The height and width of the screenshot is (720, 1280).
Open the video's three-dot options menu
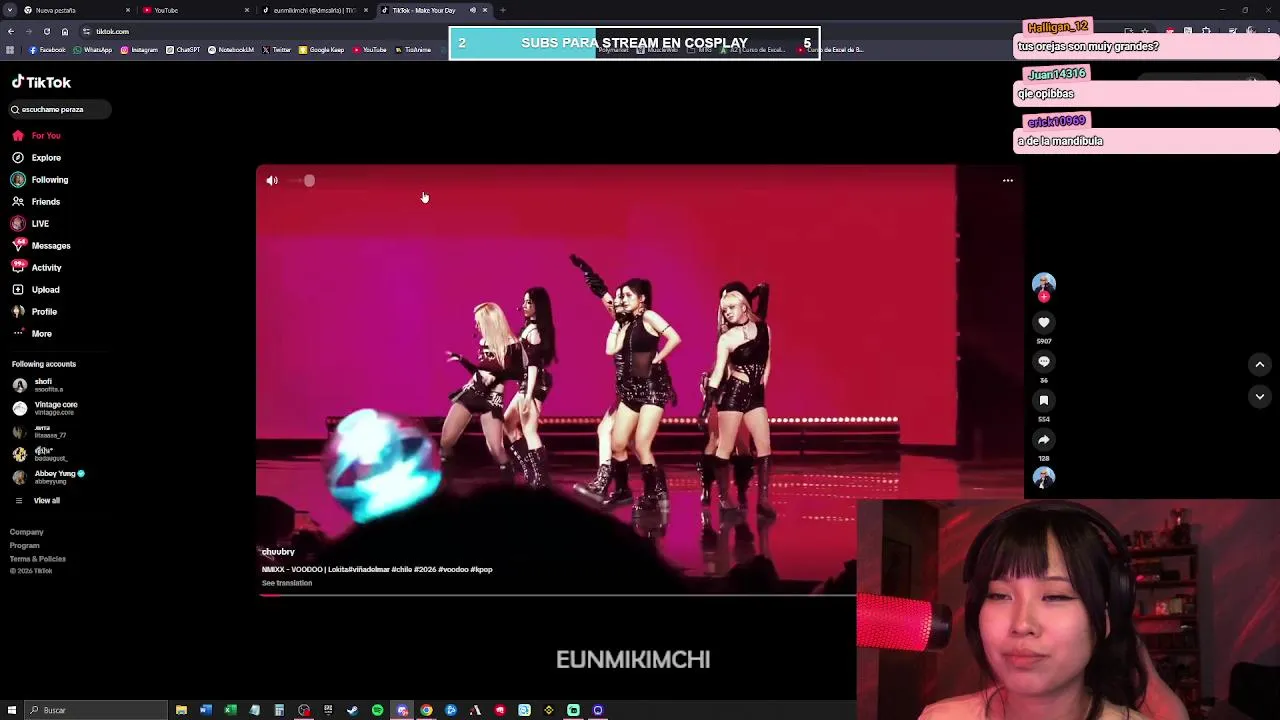tap(1008, 180)
